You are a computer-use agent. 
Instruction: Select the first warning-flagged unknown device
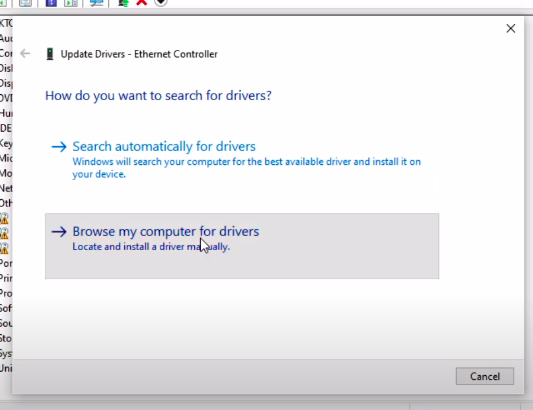(x=4, y=218)
